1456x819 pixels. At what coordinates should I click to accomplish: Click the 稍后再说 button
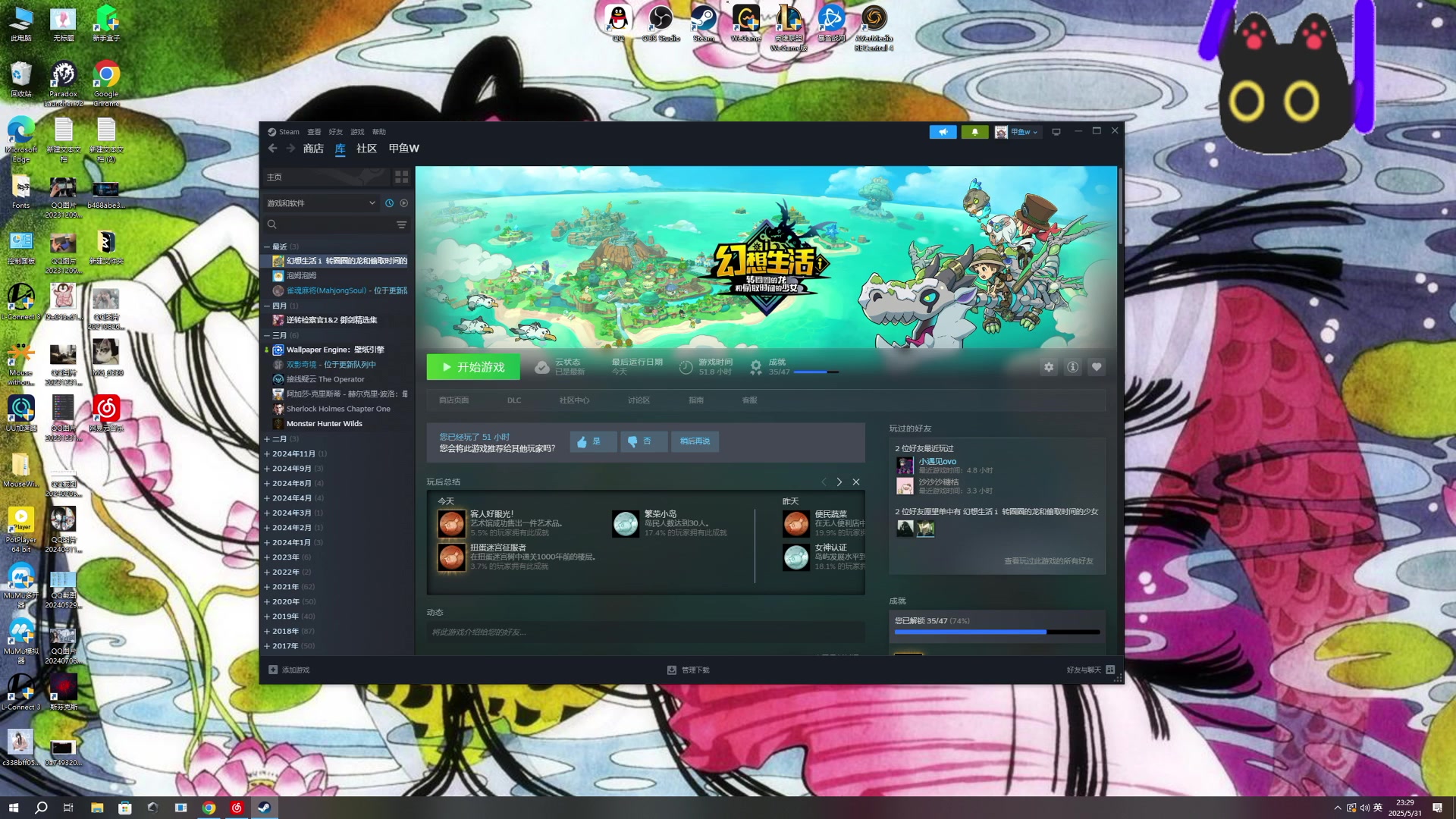pyautogui.click(x=695, y=441)
